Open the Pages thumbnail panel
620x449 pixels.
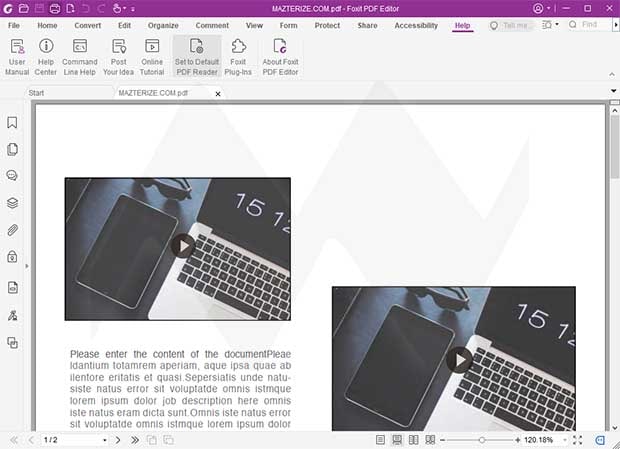12,149
